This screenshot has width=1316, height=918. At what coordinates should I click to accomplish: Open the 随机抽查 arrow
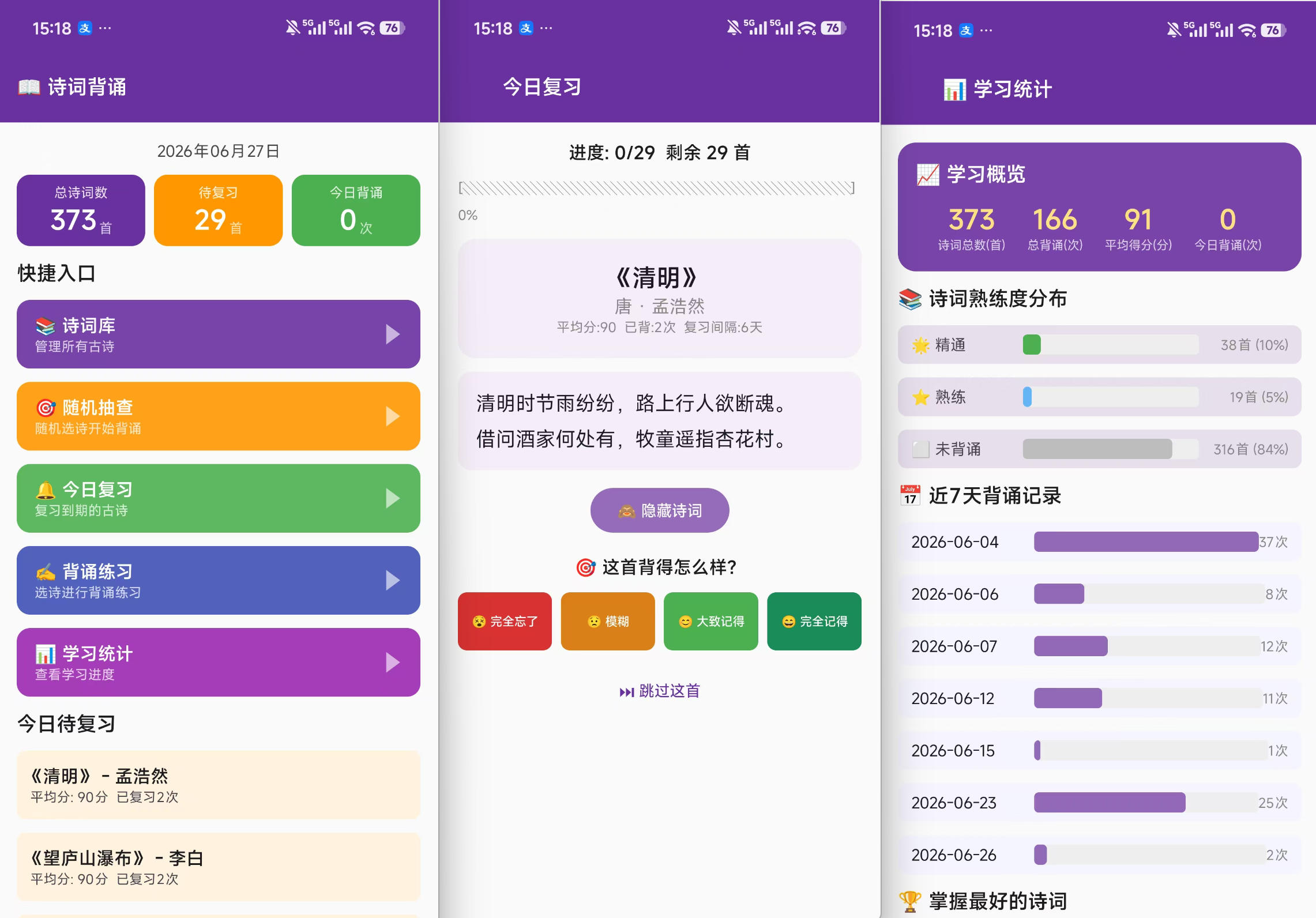coord(393,416)
